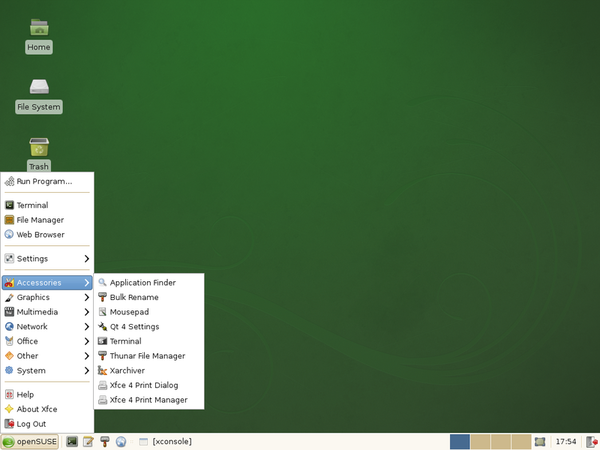This screenshot has width=600, height=450.
Task: Click the [xconsole] taskbar button
Action: pyautogui.click(x=165, y=442)
